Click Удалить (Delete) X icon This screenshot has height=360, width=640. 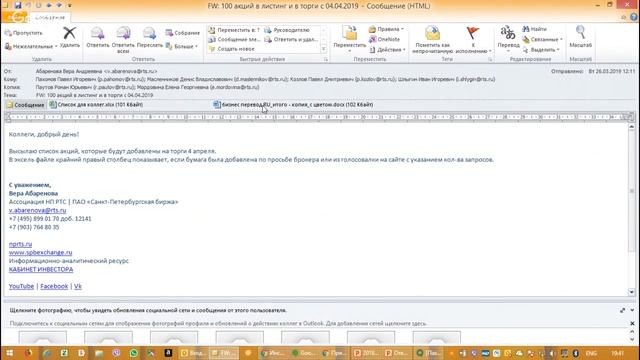(69, 33)
